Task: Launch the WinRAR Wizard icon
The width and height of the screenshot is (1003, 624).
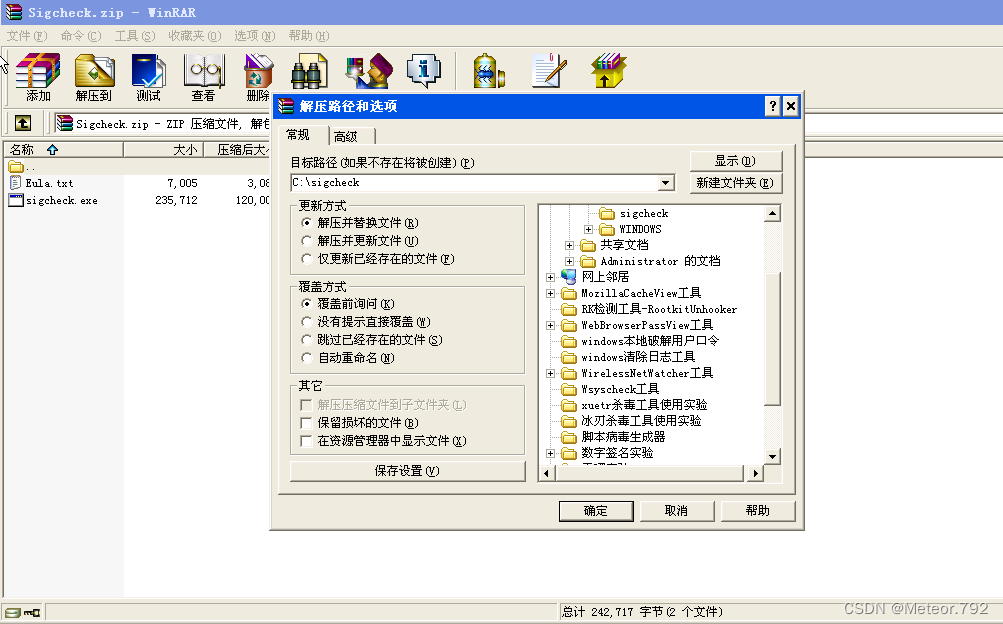Action: [368, 70]
